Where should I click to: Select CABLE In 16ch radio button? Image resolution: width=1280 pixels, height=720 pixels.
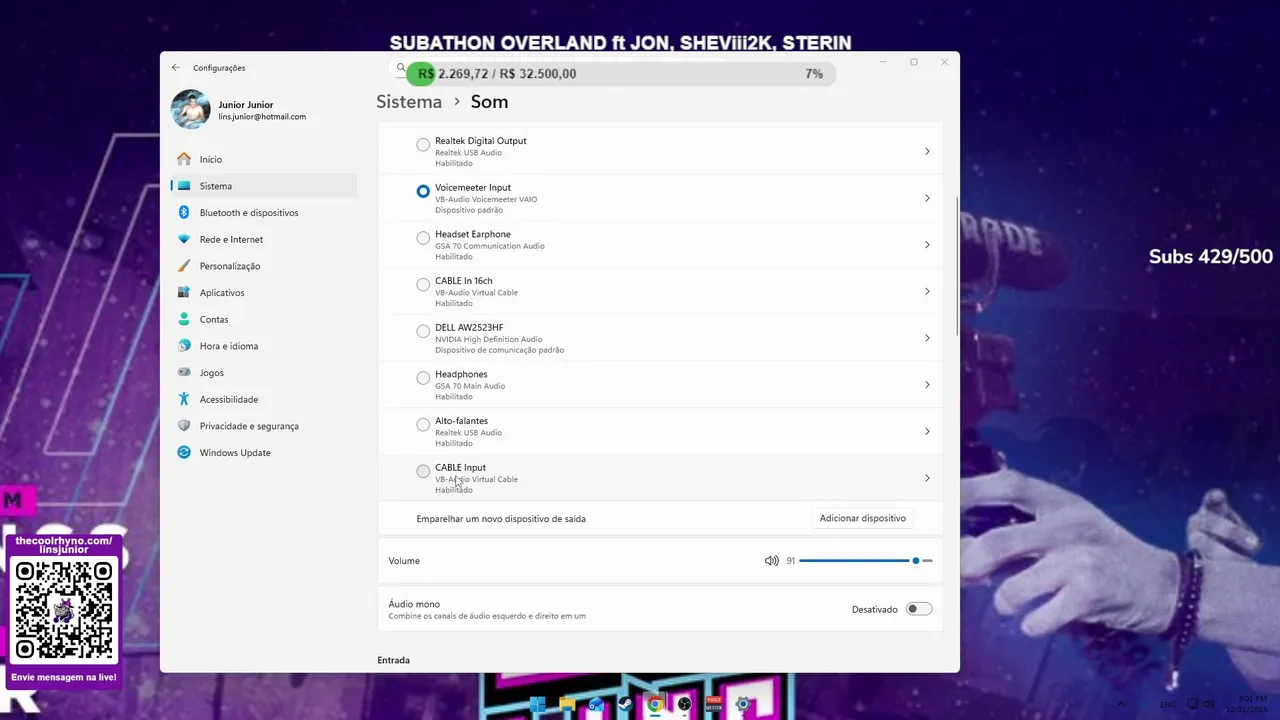423,285
